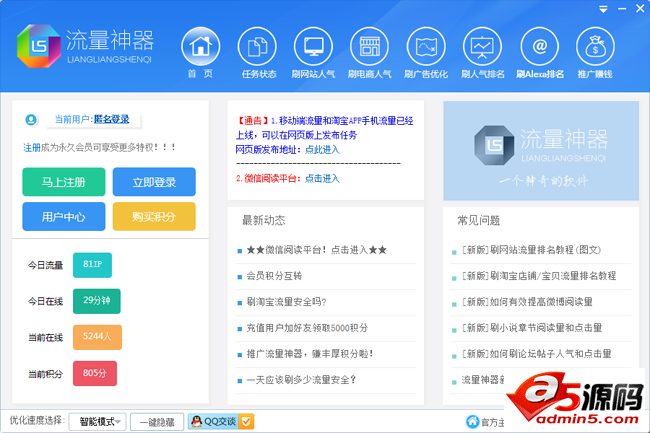This screenshot has height=433, width=650.
Task: Open the 首页 home icon
Action: tap(201, 47)
